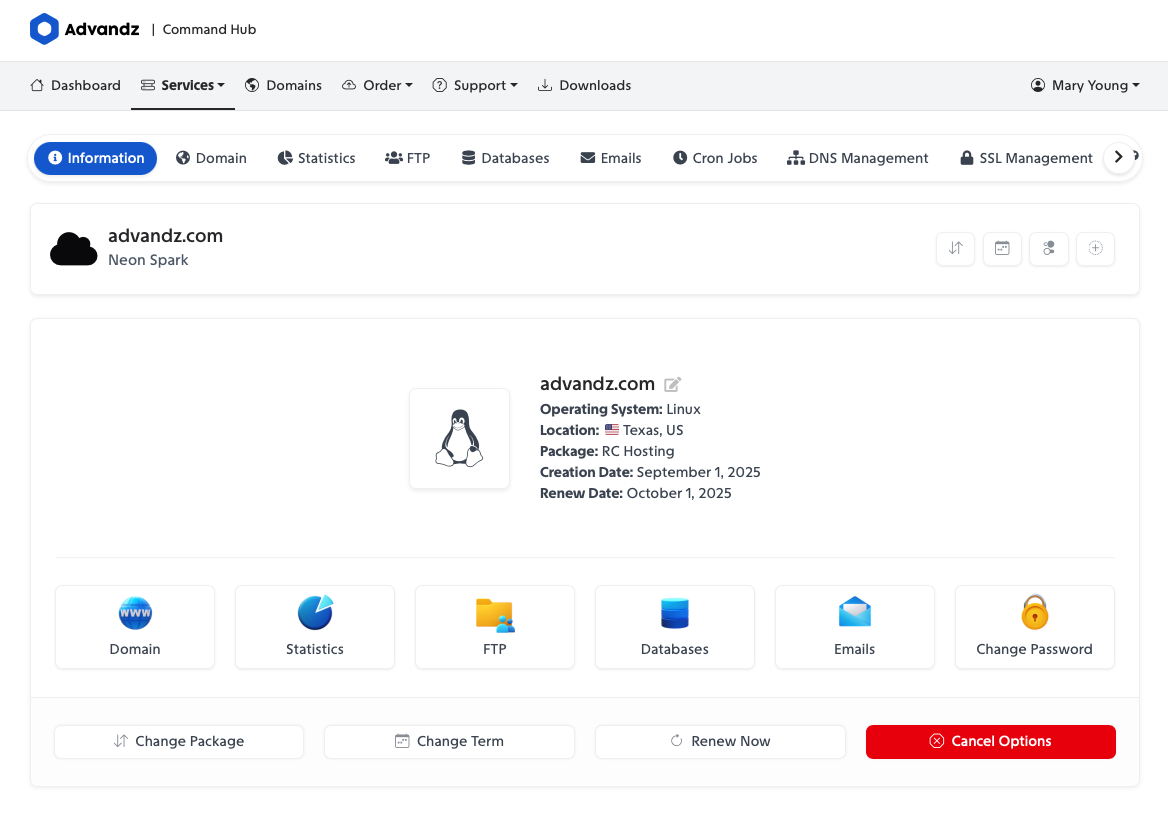The image size is (1168, 818).
Task: Click the change package arrows icon in header
Action: [x=956, y=248]
